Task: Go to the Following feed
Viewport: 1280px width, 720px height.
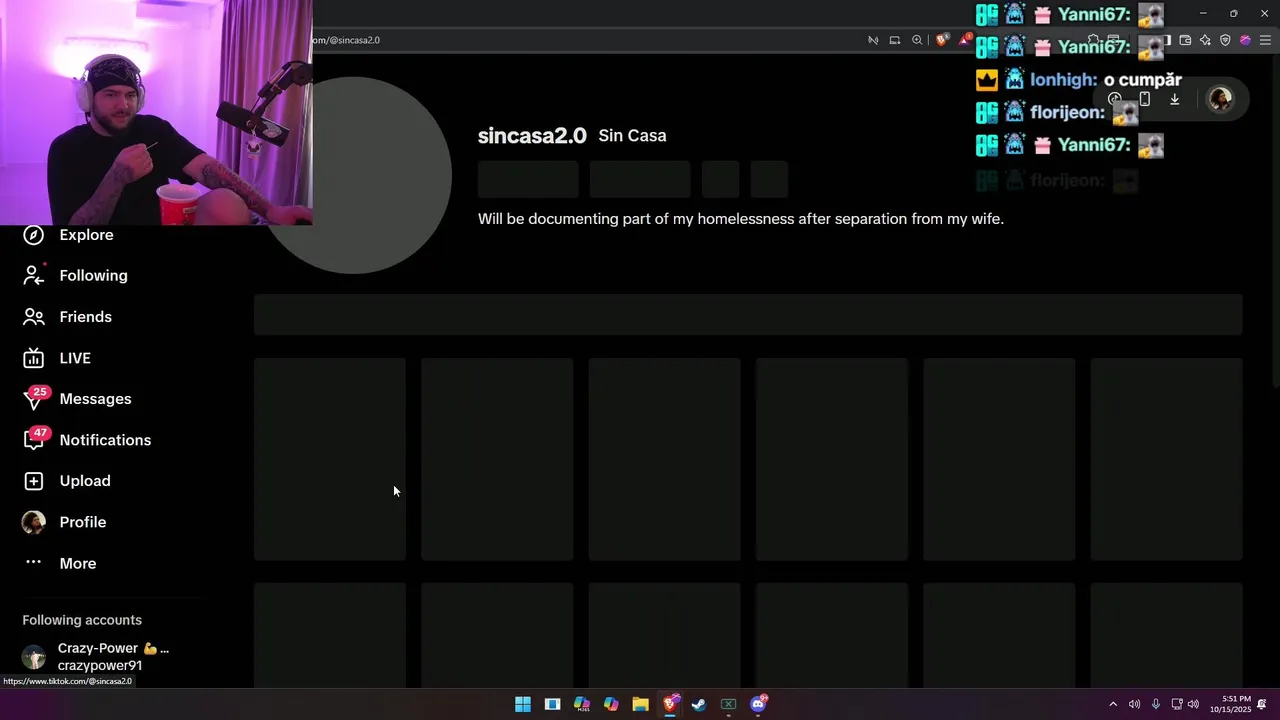Action: [x=93, y=276]
